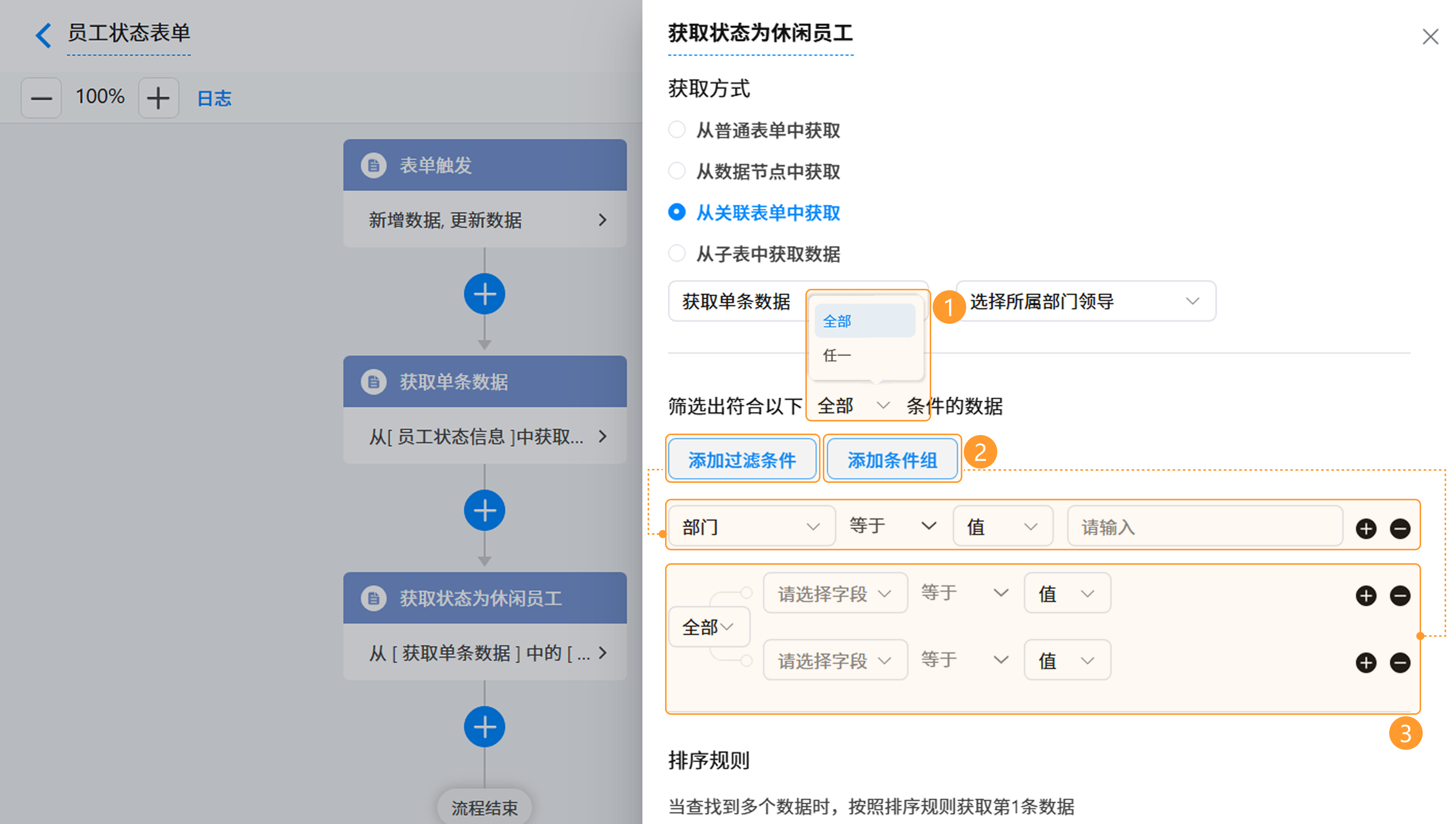
Task: Choose 全部 in the popup list
Action: [x=864, y=321]
